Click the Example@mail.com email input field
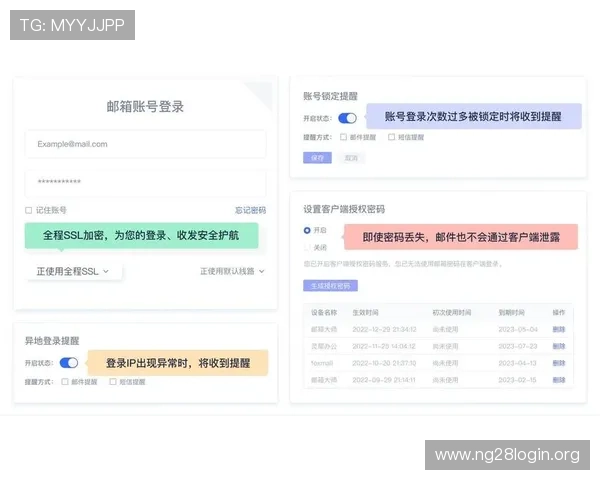The height and width of the screenshot is (480, 600). (145, 144)
